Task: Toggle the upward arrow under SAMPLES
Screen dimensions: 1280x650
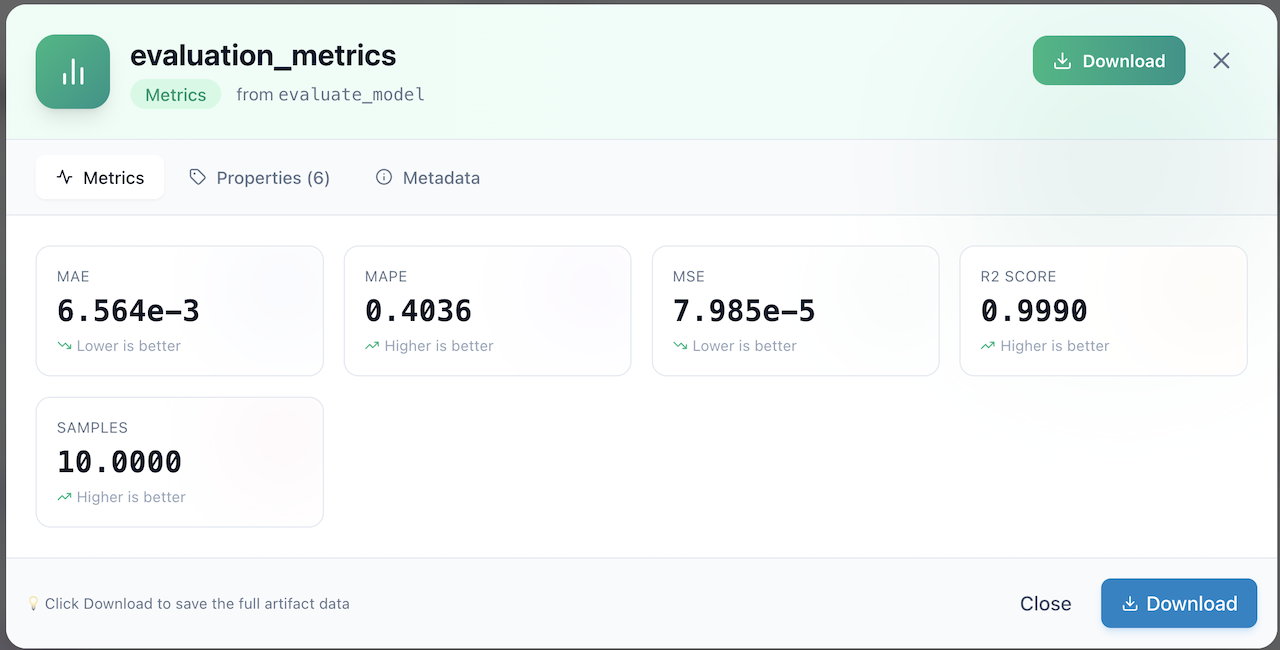Action: tap(64, 496)
